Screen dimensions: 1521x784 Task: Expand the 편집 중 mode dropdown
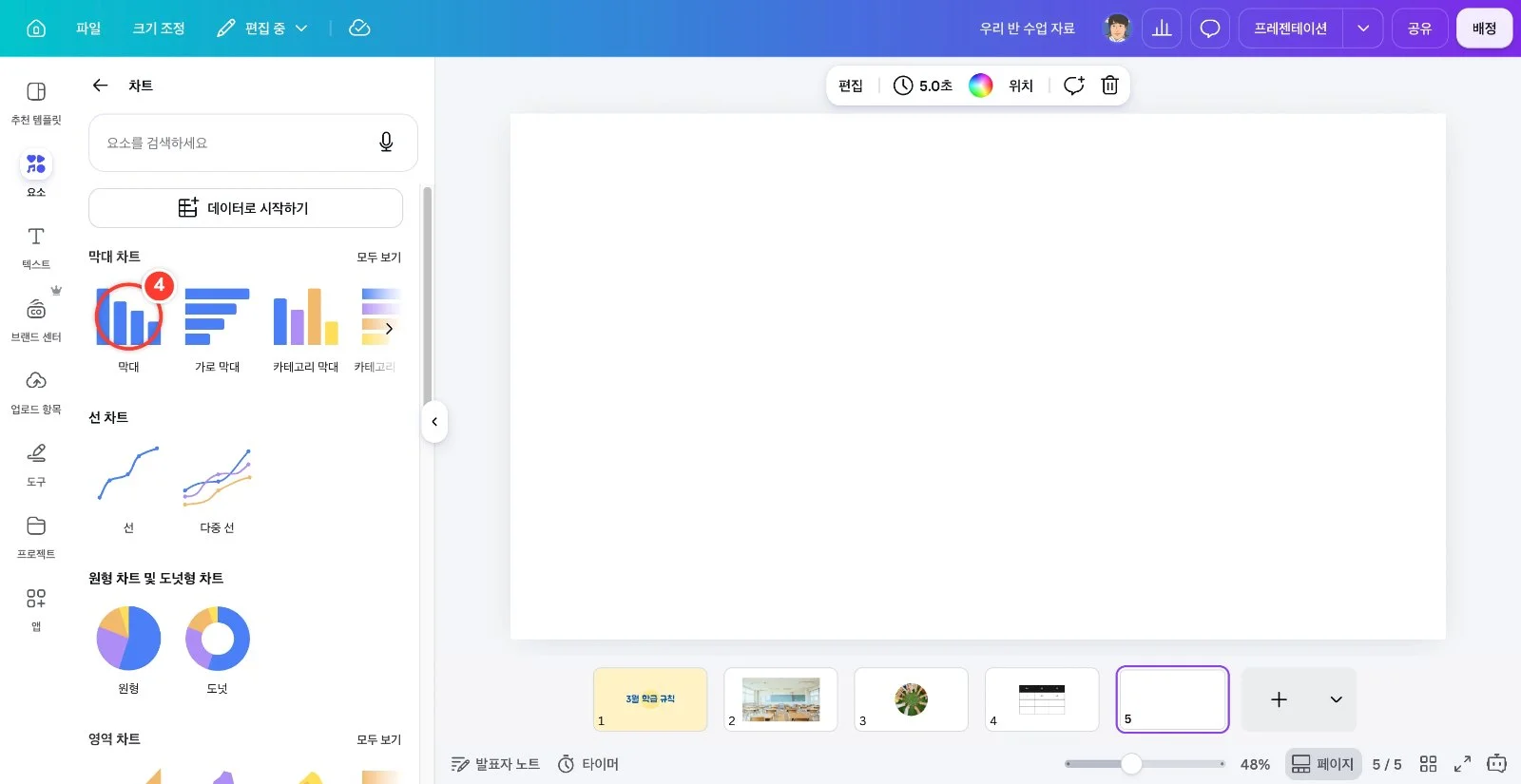pos(262,29)
